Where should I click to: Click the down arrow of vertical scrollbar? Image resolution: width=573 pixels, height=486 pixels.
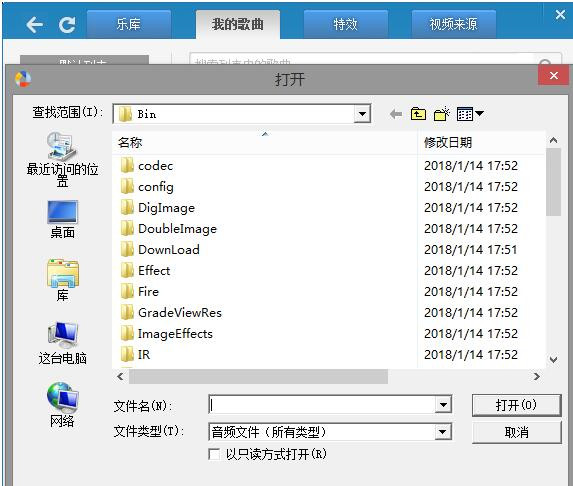553,360
